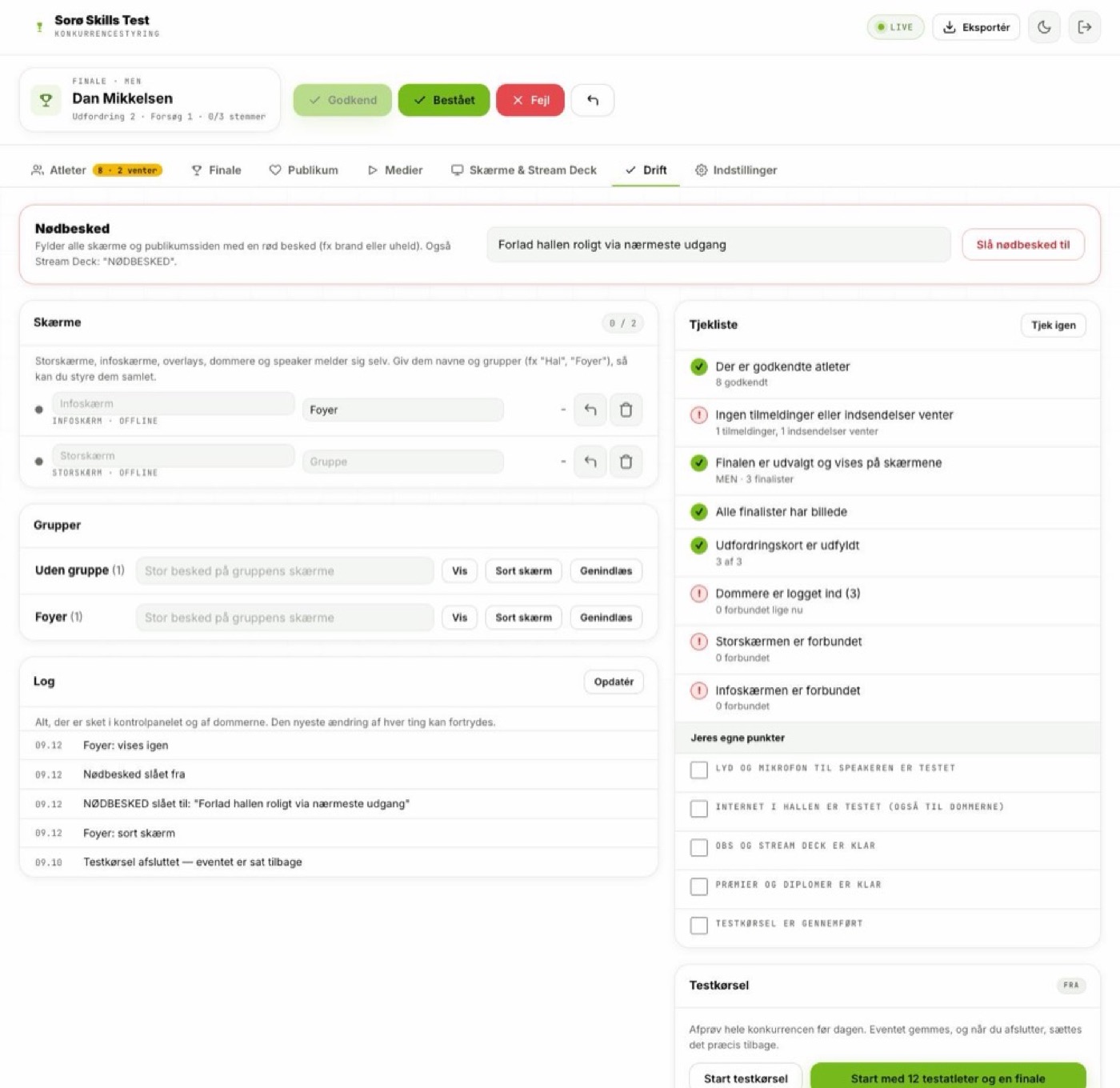The image size is (1120, 1088).
Task: Log out using the exit arrow icon
Action: tap(1085, 27)
